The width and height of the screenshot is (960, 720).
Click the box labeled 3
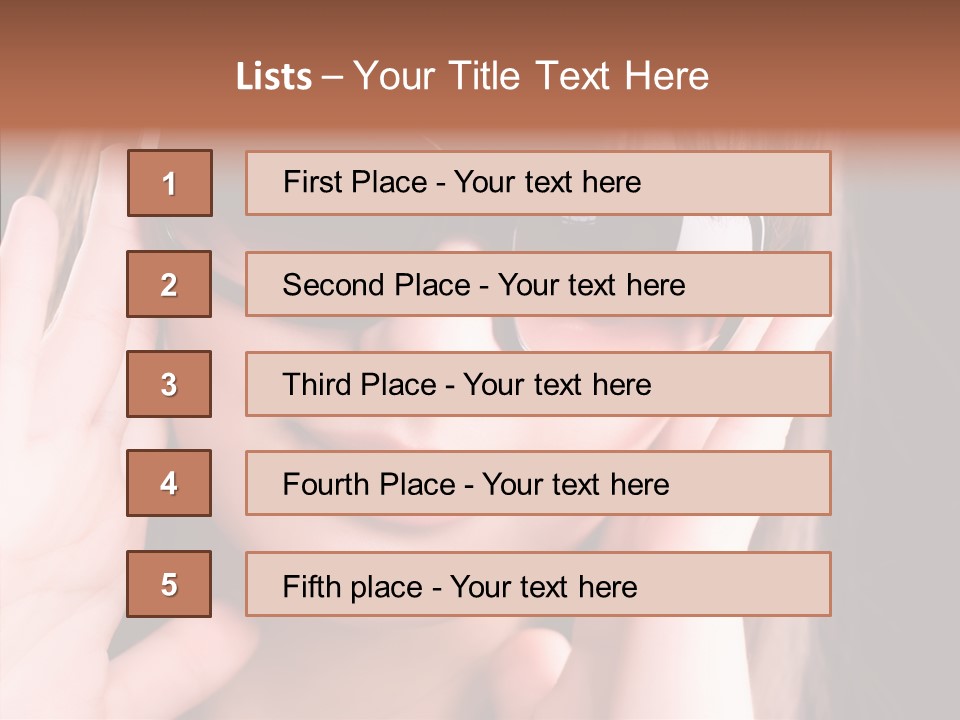pyautogui.click(x=169, y=384)
